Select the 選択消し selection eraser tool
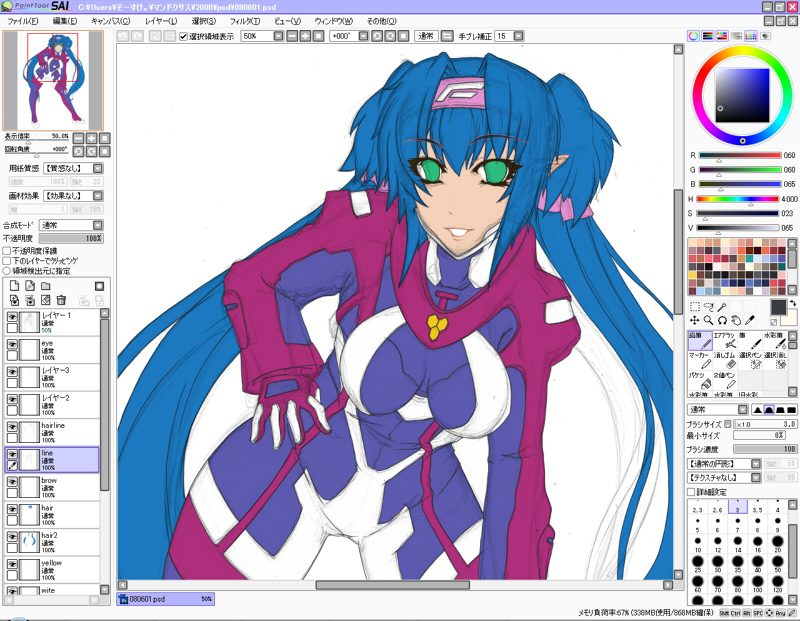This screenshot has height=621, width=800. 774,360
